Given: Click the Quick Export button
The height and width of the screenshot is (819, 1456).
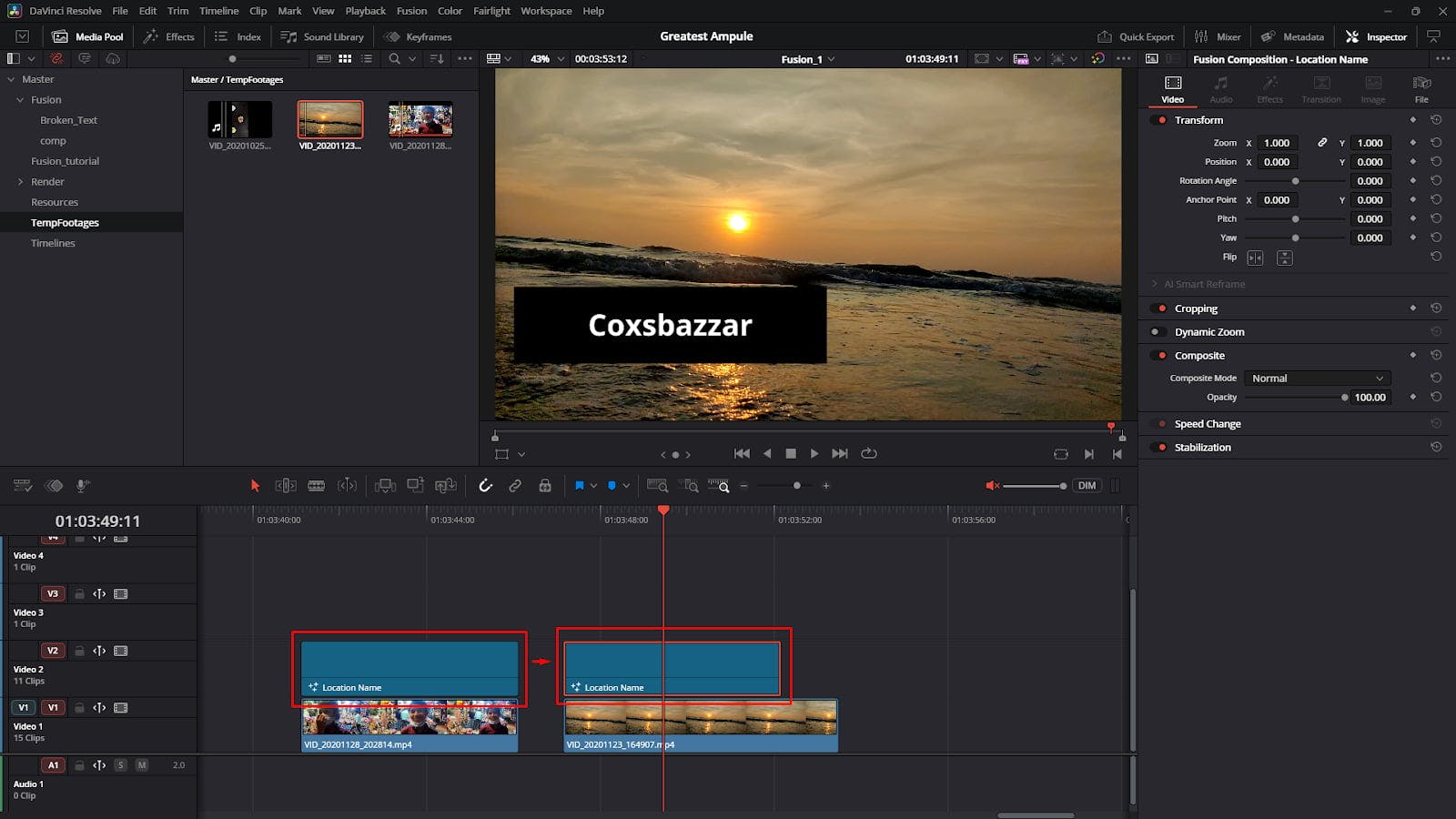Looking at the screenshot, I should pyautogui.click(x=1136, y=36).
